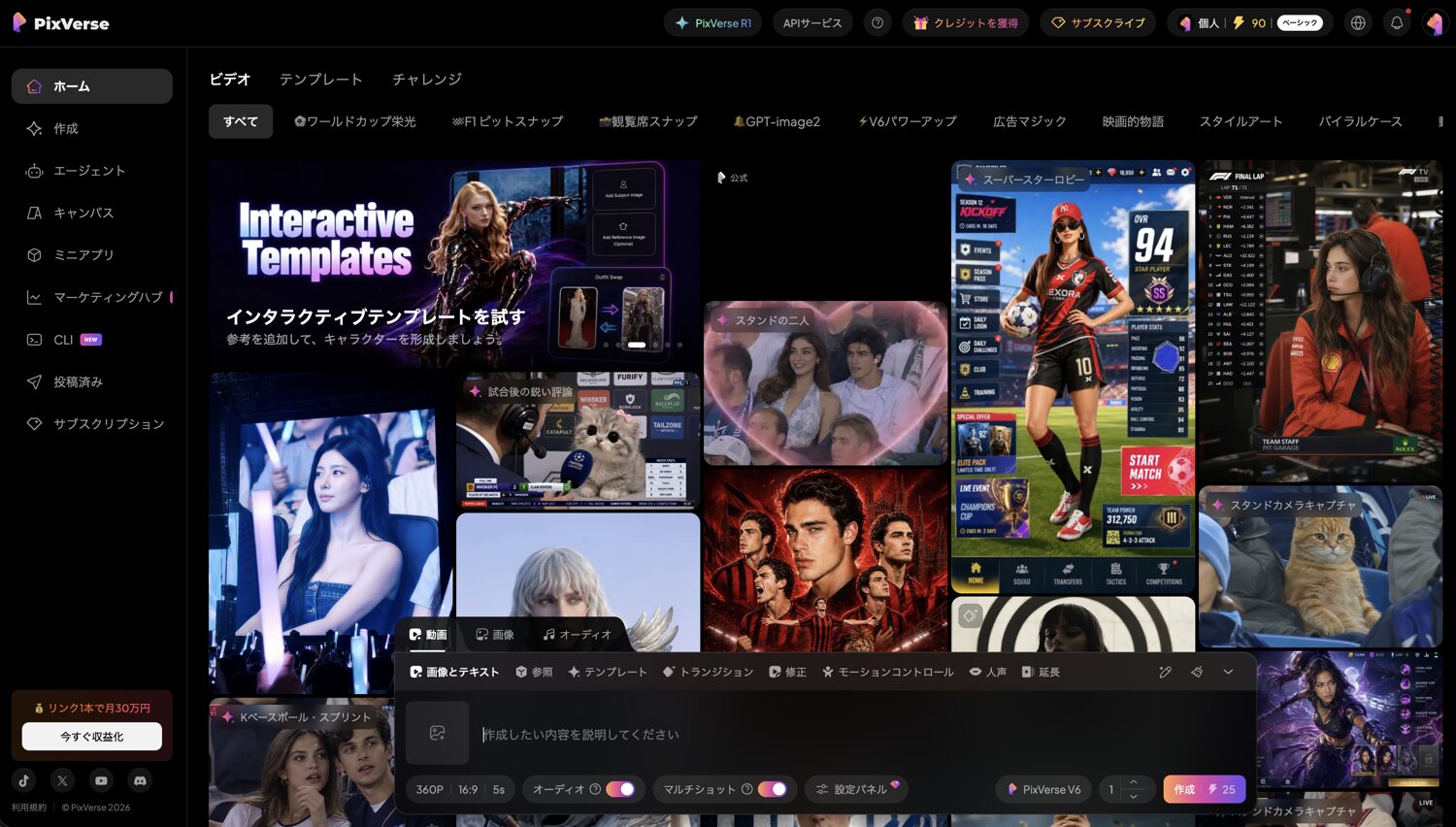Screen dimensions: 1456x827
Task: Switch to the テンプレート top tab
Action: [x=320, y=80]
